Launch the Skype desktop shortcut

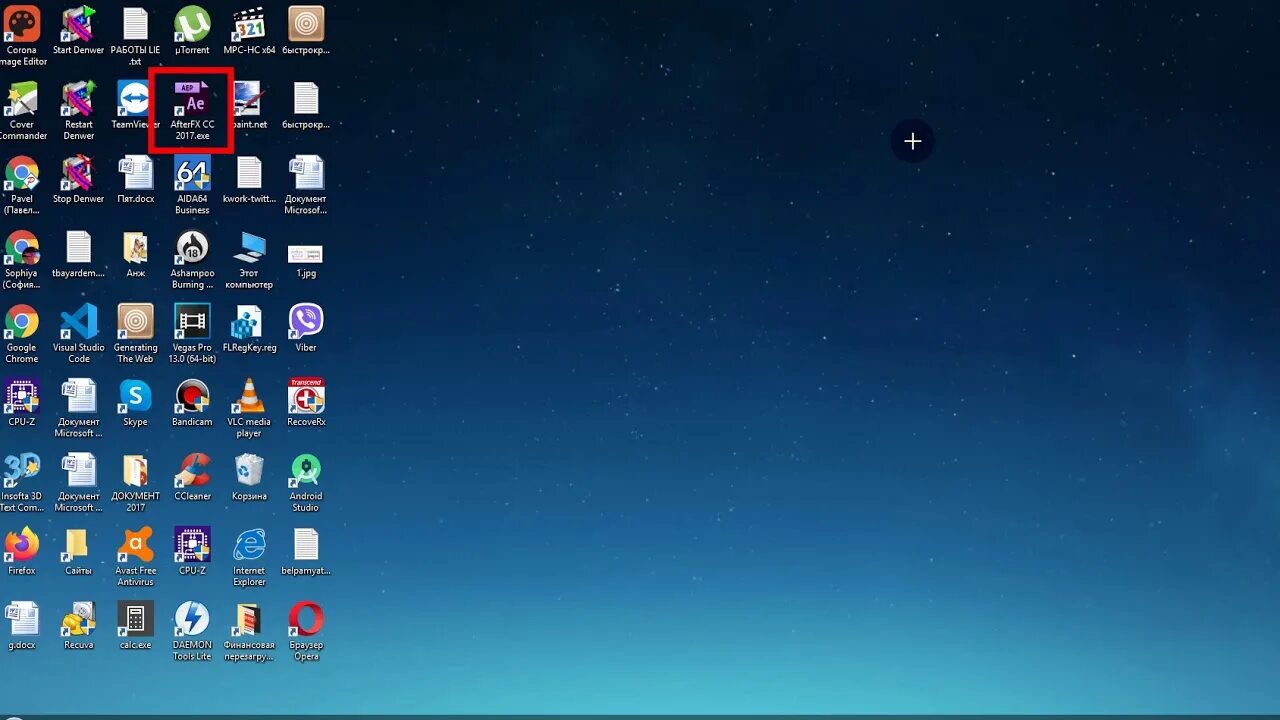[135, 403]
